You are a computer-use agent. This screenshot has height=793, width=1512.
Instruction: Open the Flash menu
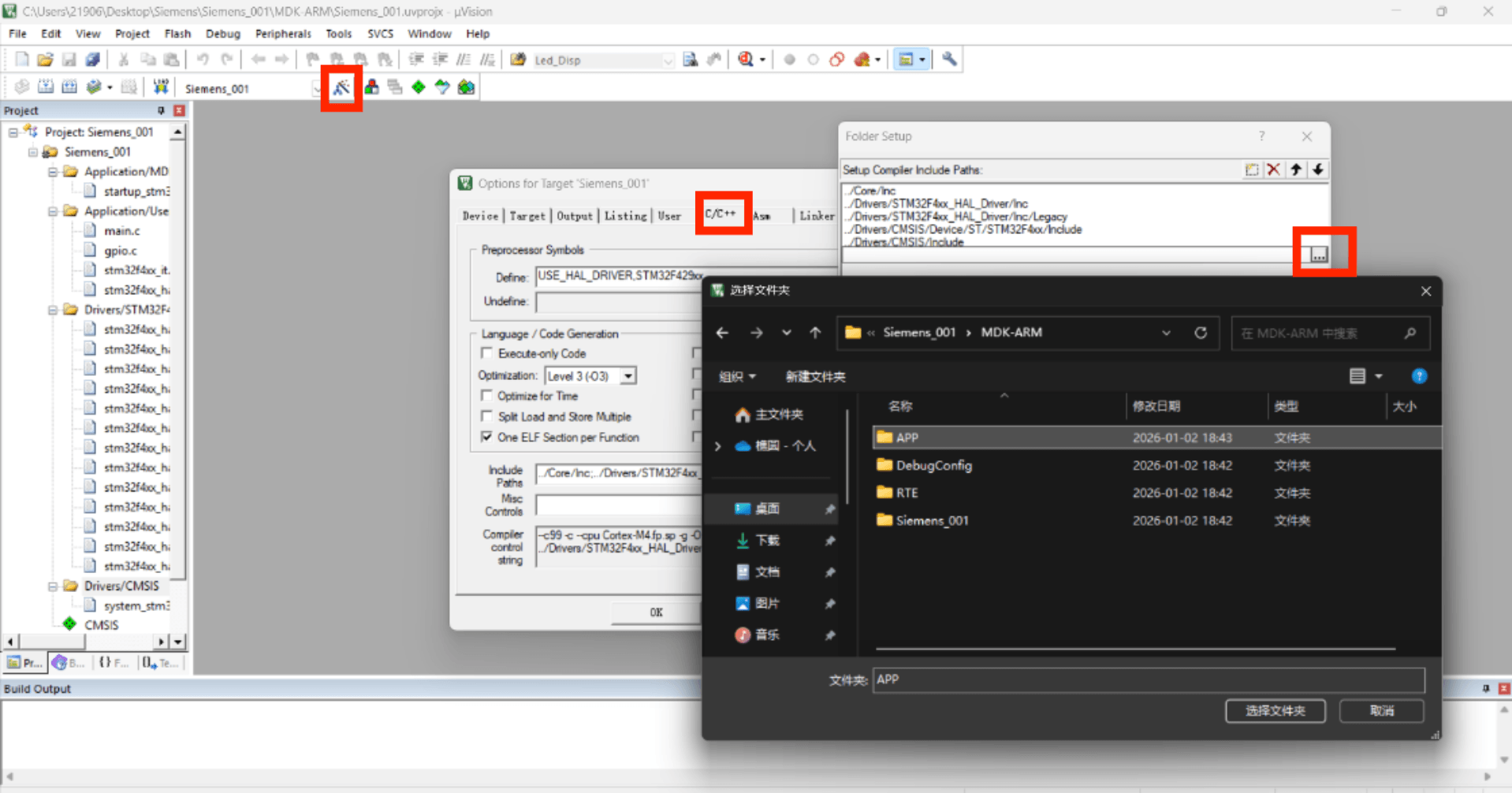click(177, 34)
